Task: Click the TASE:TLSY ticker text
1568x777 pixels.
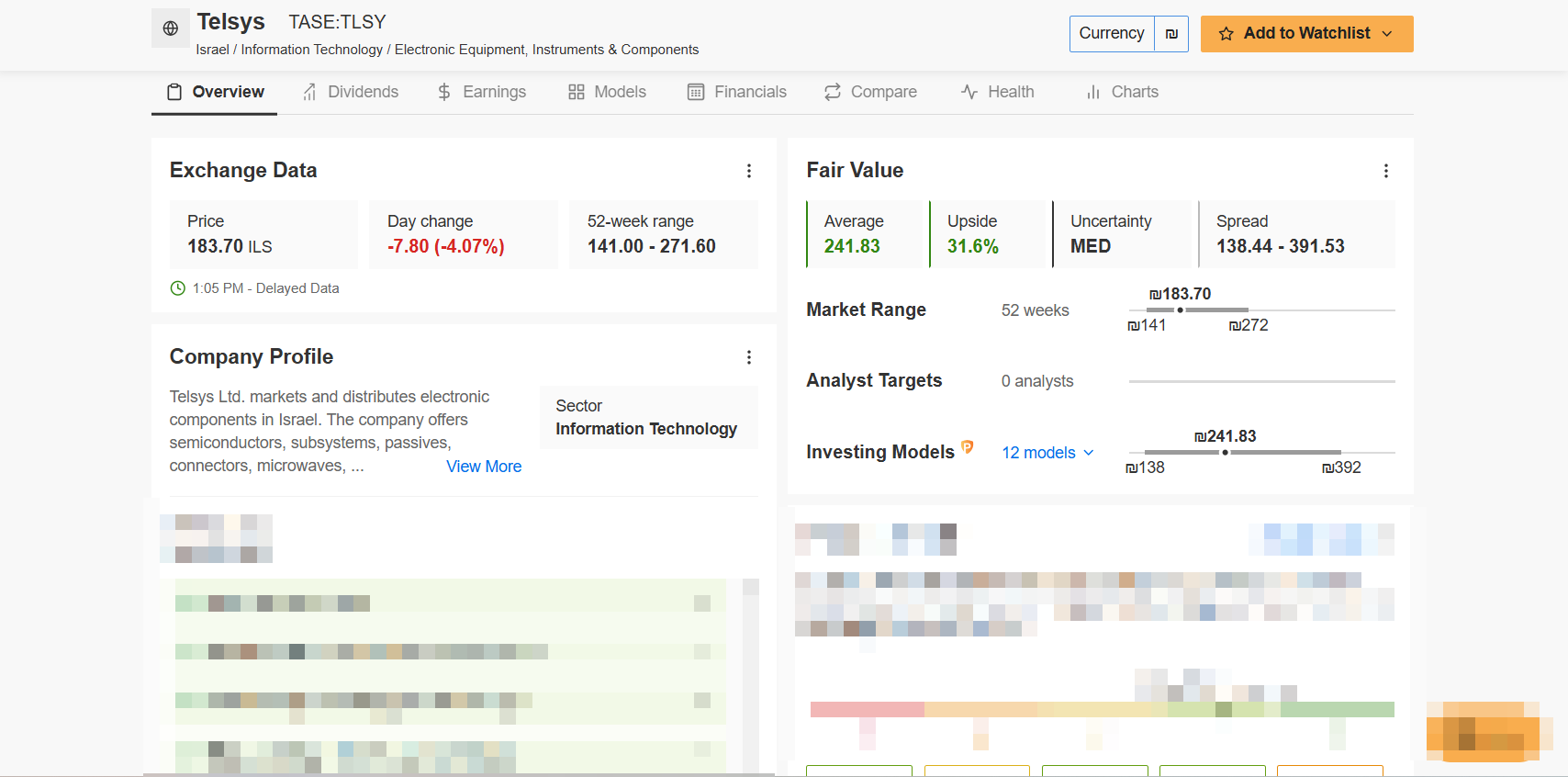Action: tap(337, 22)
